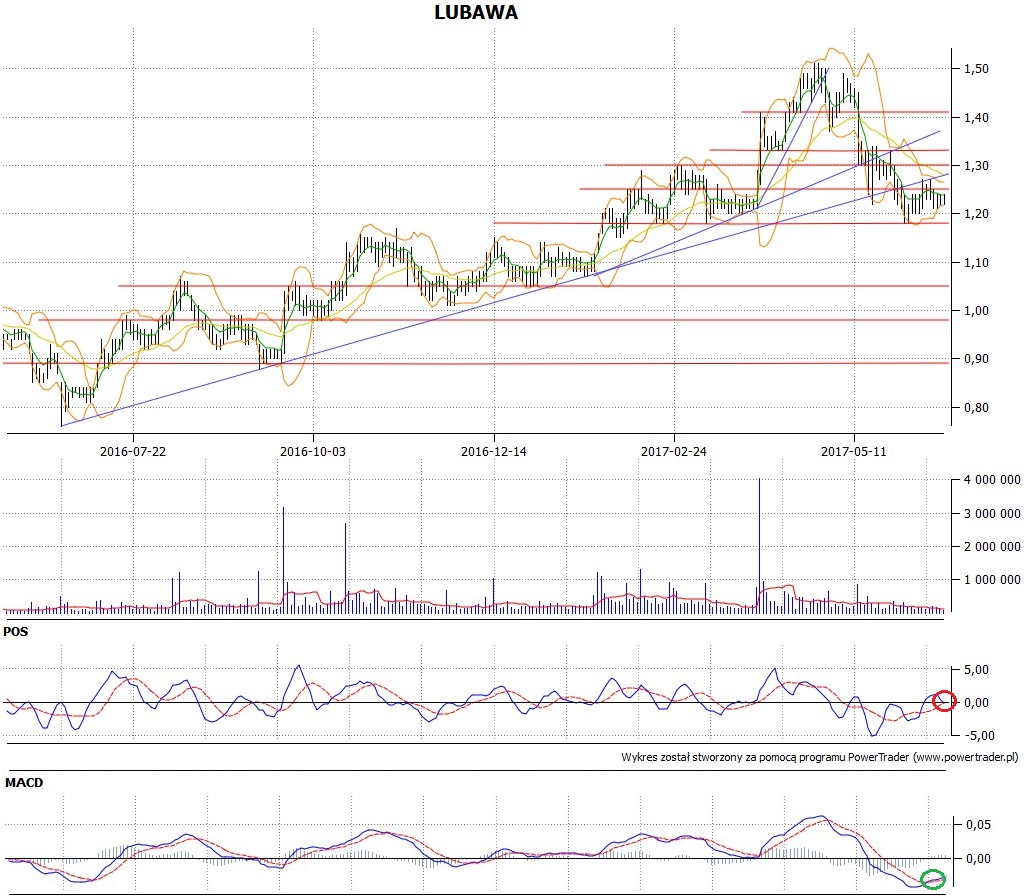Select the 2016-10-03 date label

(313, 451)
